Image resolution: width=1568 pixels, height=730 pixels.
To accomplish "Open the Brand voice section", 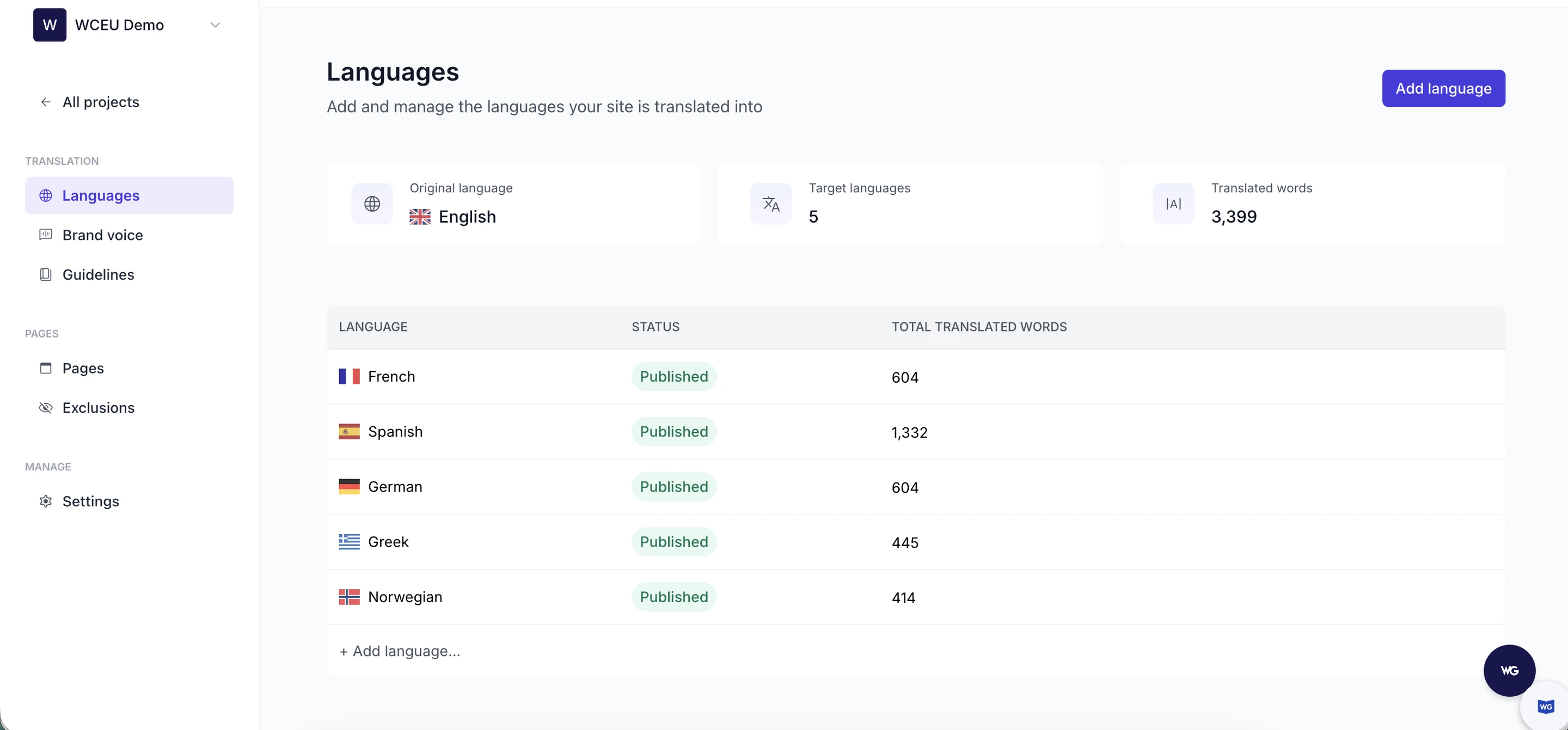I will (103, 235).
